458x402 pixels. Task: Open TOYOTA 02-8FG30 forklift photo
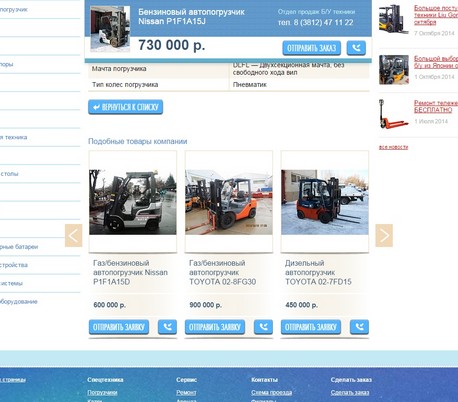229,202
